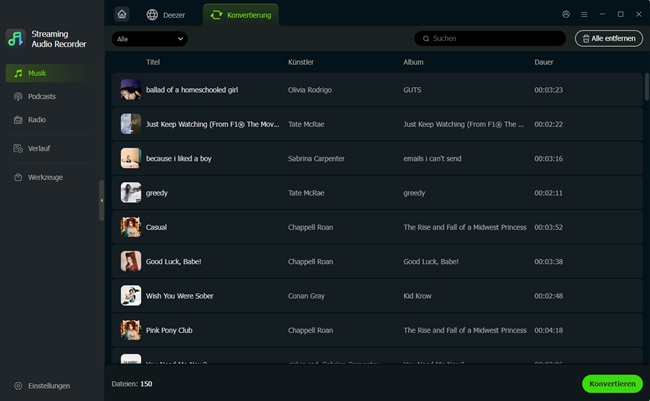The image size is (650, 401).
Task: Select the track title 'Wish You Were Sober'
Action: pyautogui.click(x=179, y=296)
